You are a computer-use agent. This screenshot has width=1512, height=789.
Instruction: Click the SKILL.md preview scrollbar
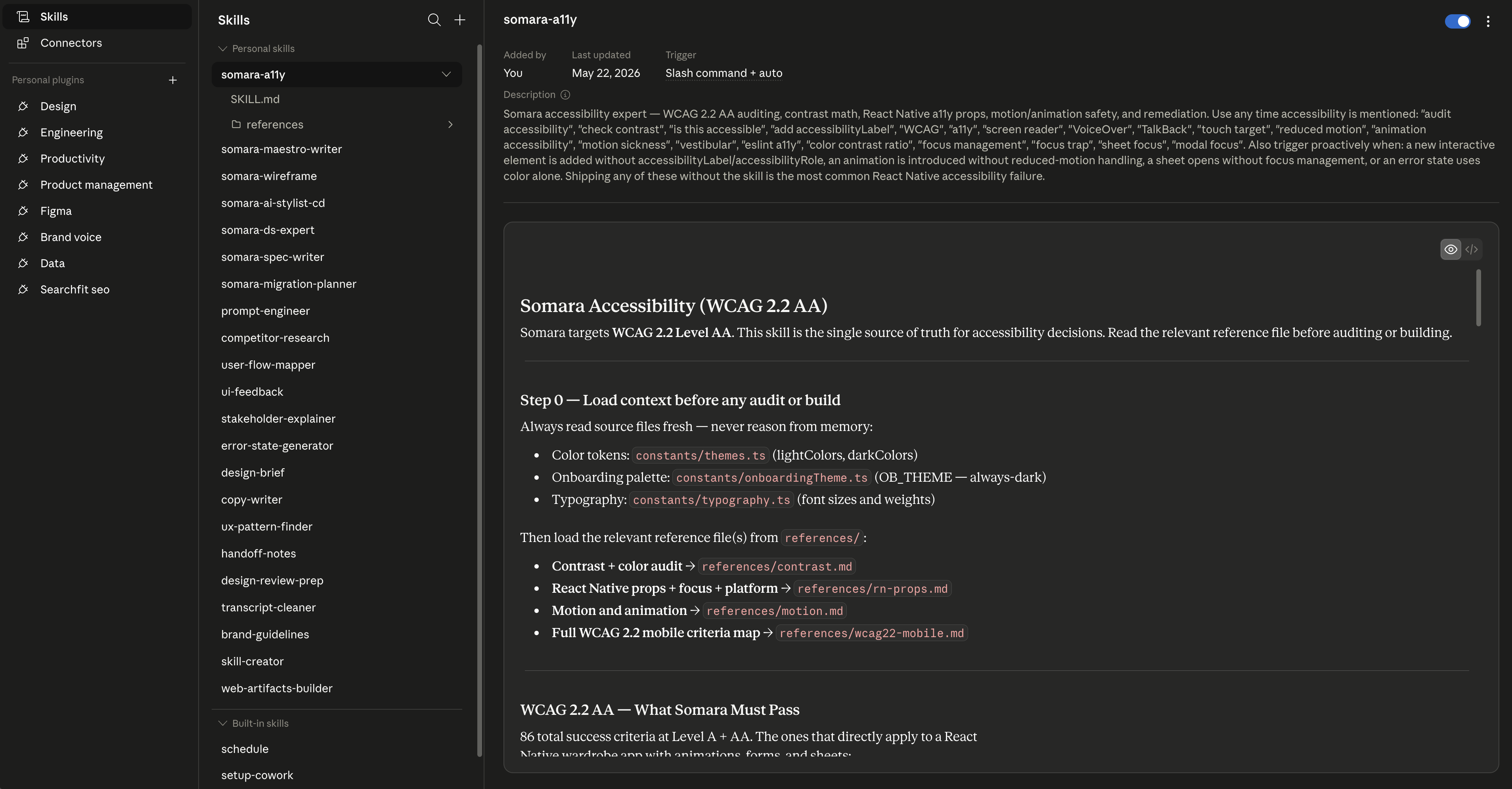[x=1478, y=298]
